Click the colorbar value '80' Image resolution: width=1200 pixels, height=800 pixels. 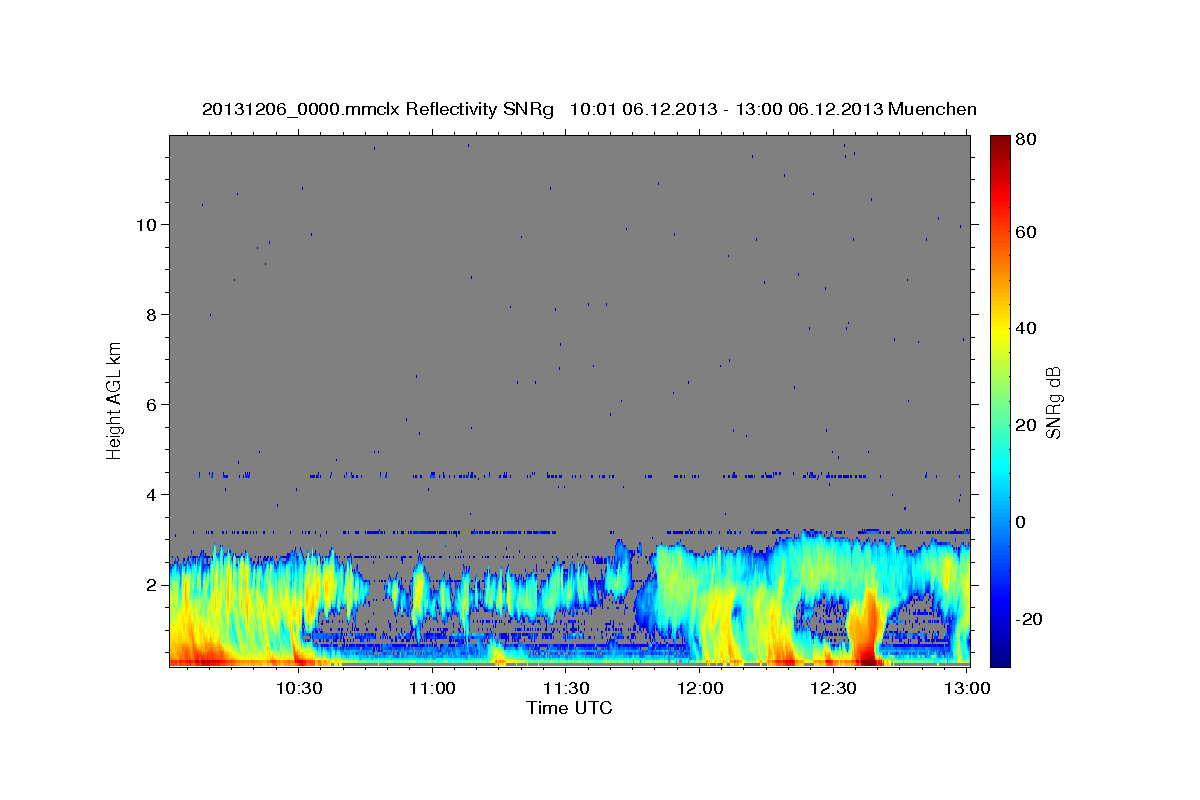(1028, 140)
